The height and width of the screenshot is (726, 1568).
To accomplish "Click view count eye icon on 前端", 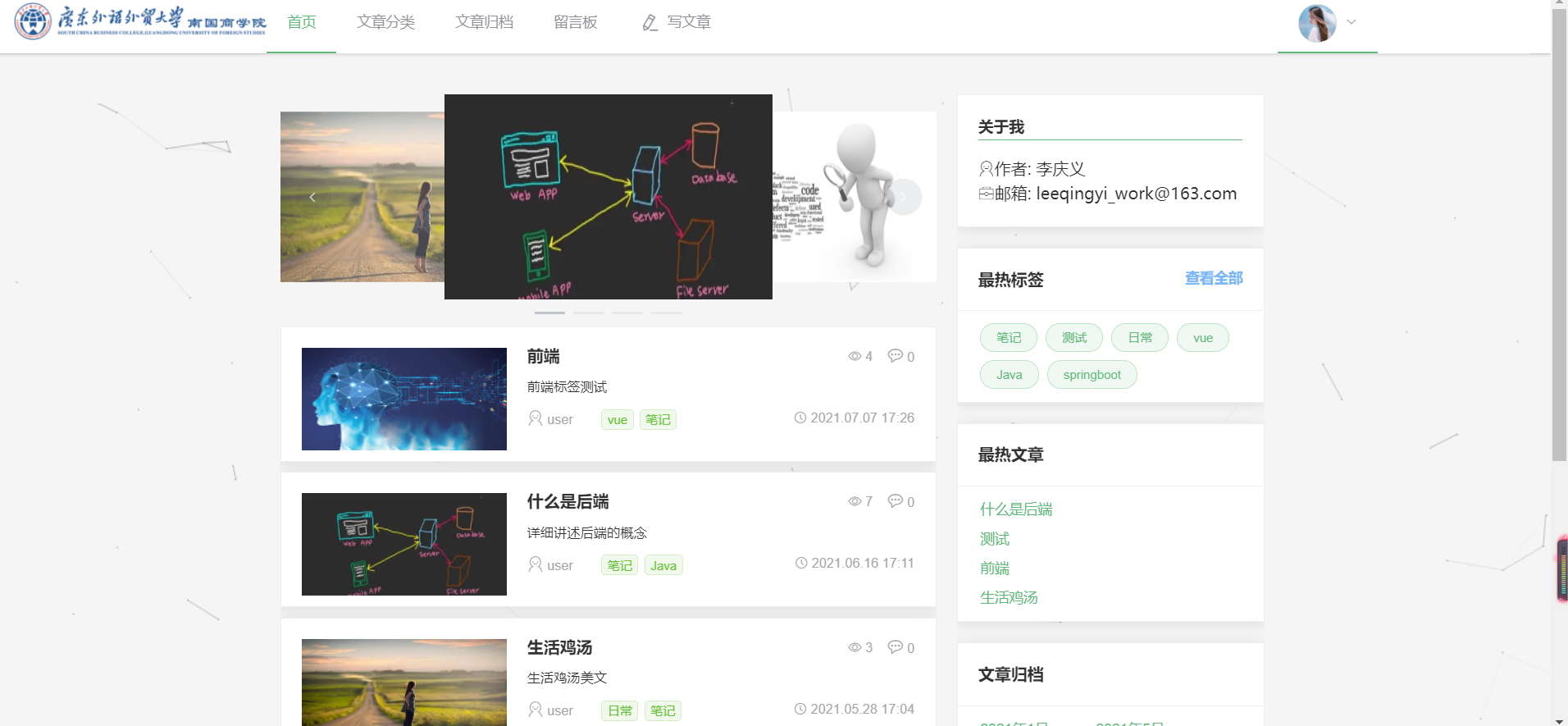I will coord(855,356).
